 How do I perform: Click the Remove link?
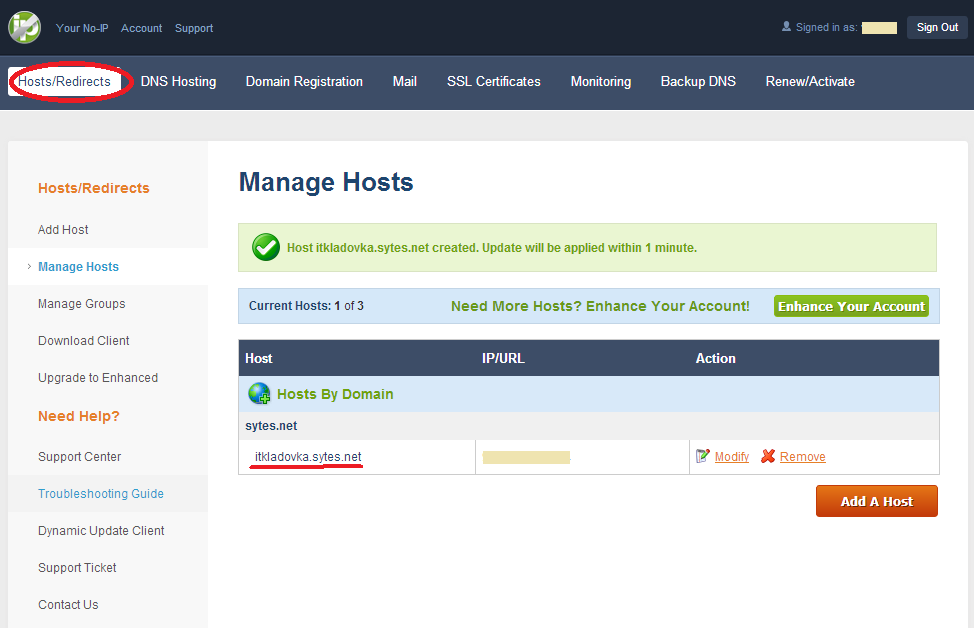pos(803,457)
